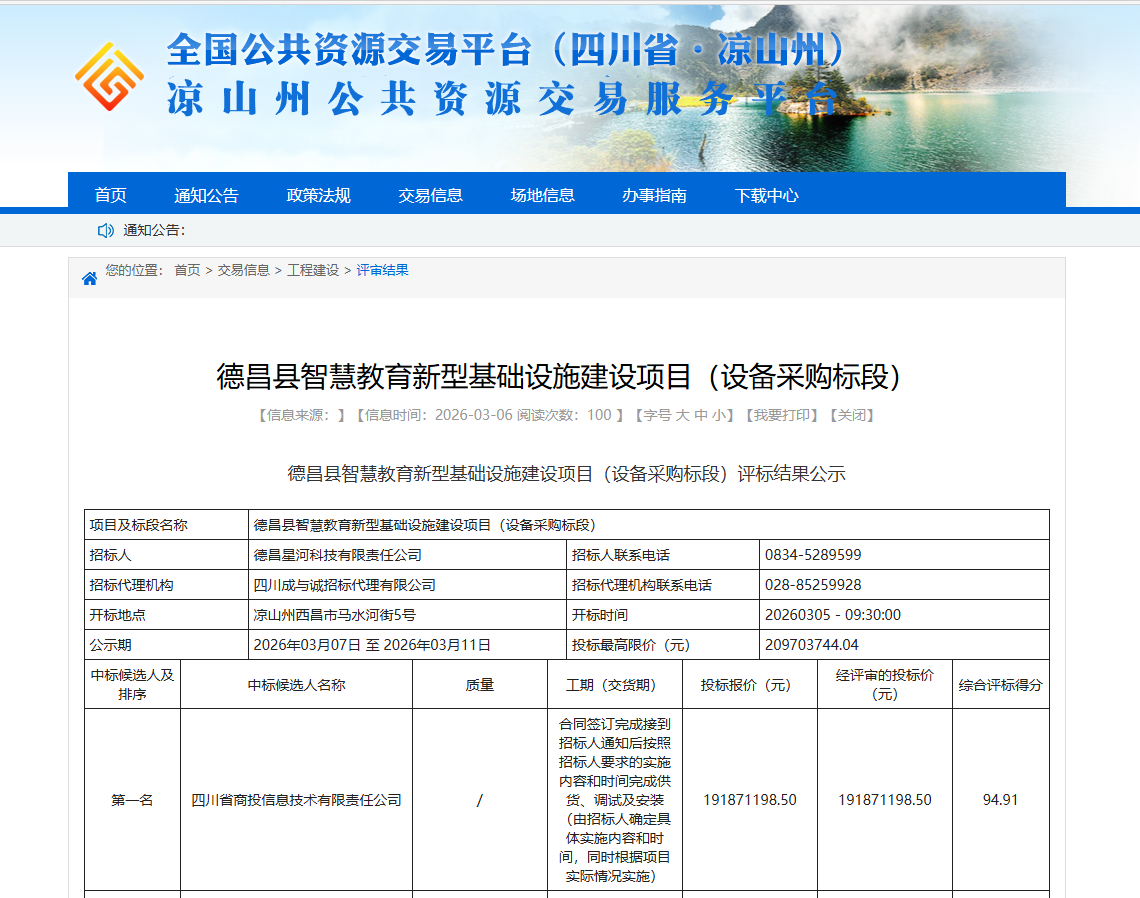Open the 首页 navigation menu item
1140x898 pixels.
pos(111,195)
